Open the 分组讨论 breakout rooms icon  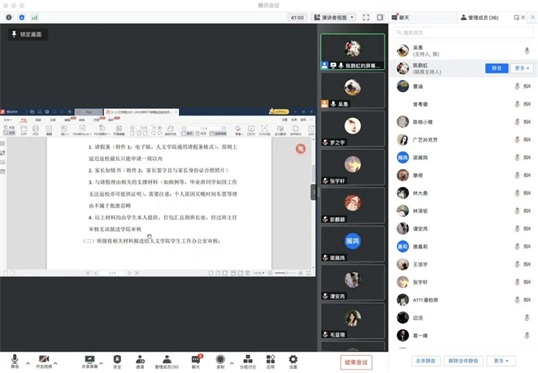click(x=248, y=362)
